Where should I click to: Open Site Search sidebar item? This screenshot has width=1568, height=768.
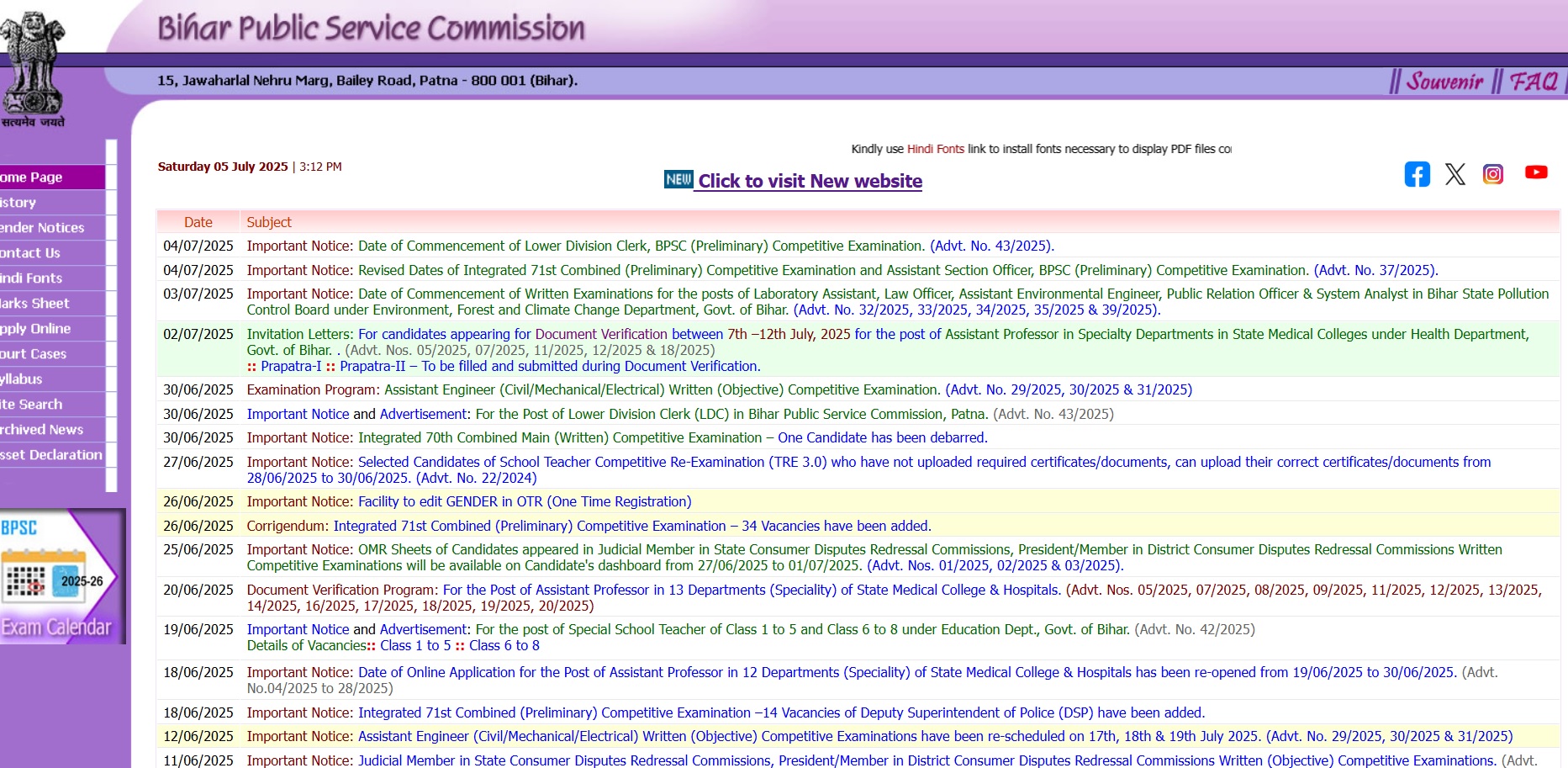[x=52, y=404]
